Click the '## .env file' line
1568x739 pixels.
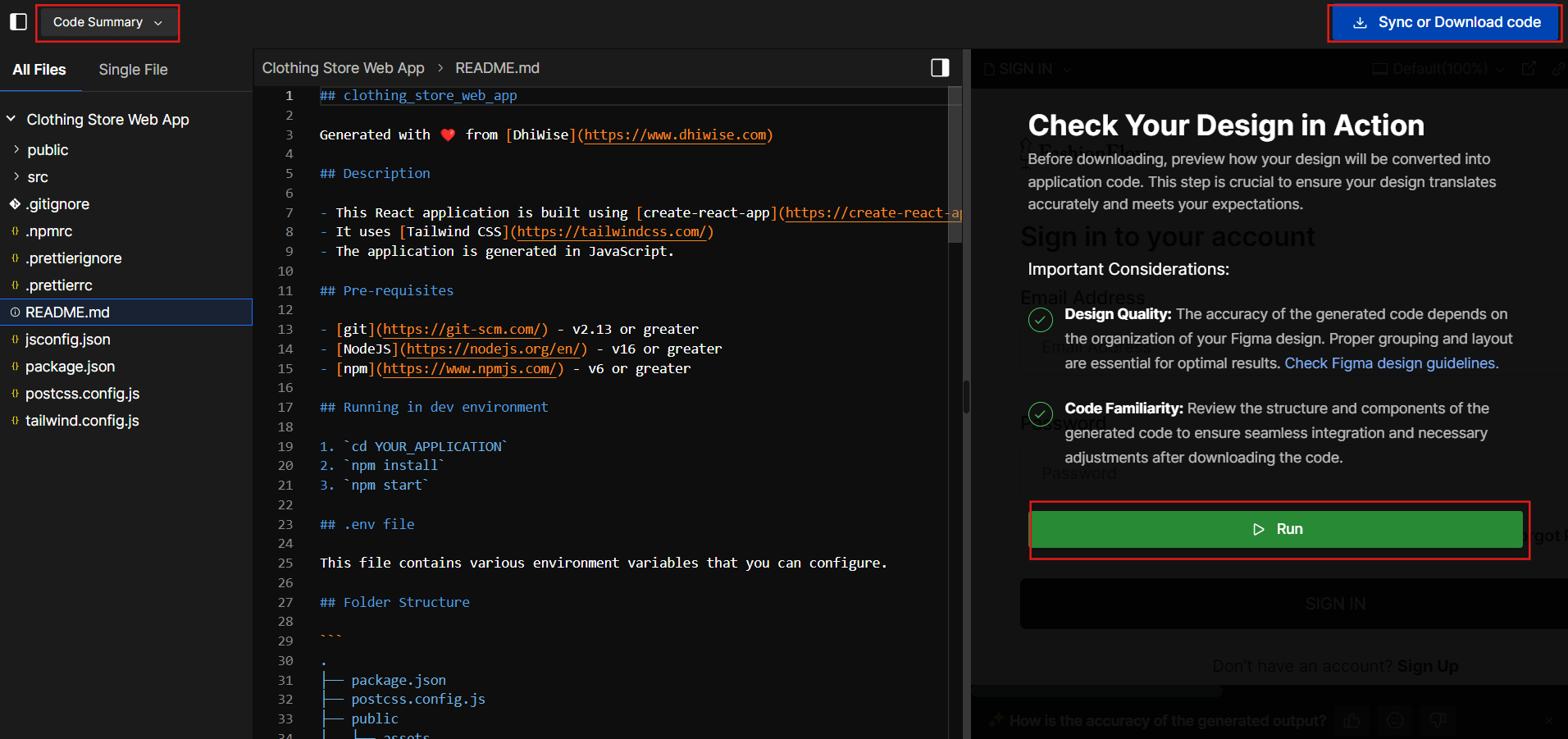(x=367, y=524)
